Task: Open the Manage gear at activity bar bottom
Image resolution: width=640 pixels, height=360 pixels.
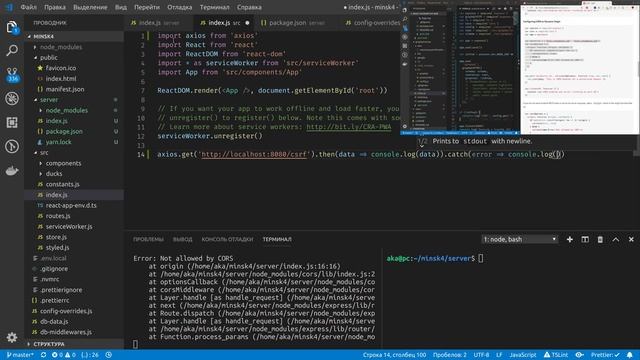Action: pos(12,337)
